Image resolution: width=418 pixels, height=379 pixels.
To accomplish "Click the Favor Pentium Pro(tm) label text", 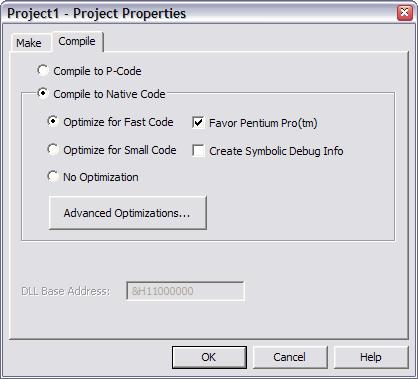I will [263, 123].
